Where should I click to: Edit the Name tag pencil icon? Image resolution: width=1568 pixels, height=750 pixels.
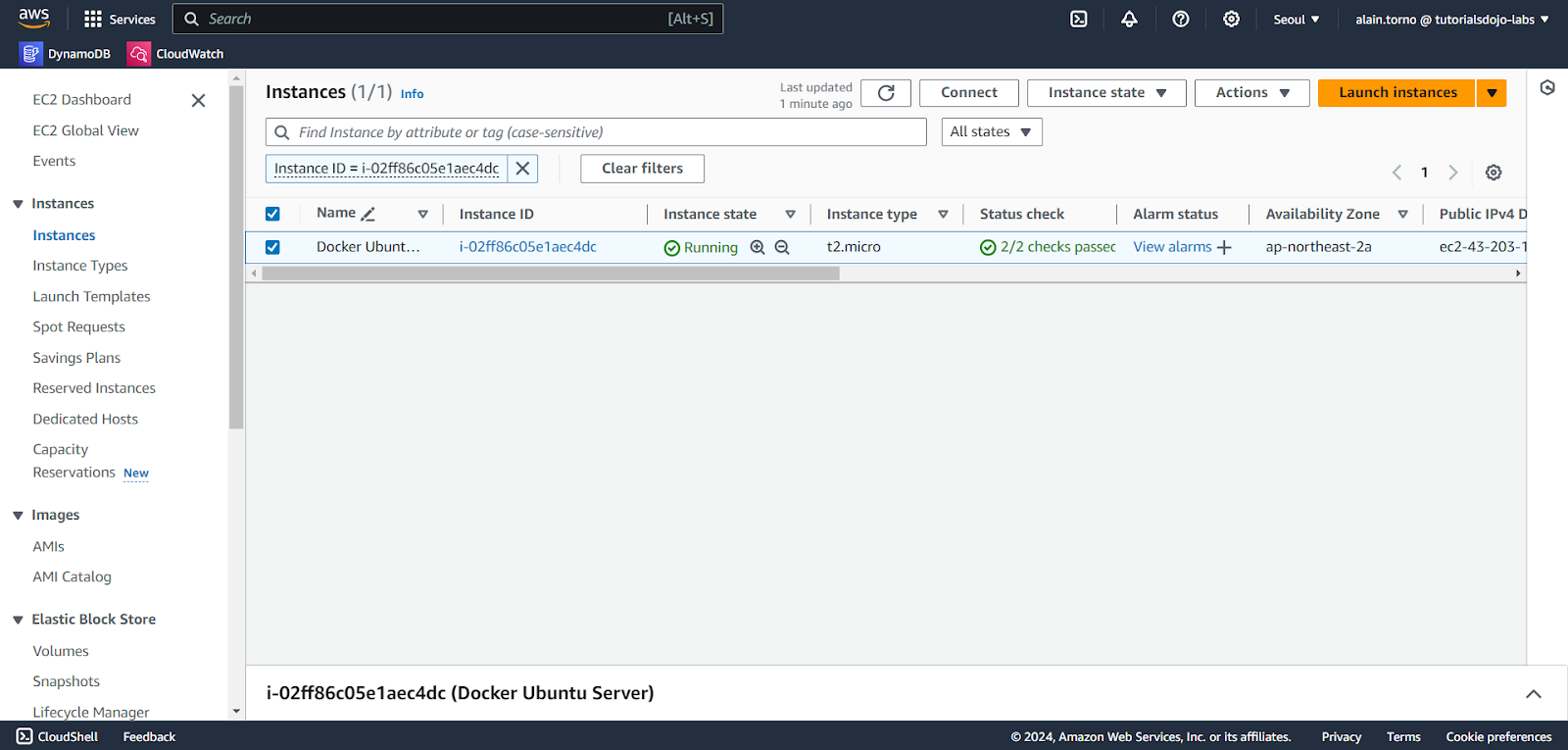click(368, 214)
